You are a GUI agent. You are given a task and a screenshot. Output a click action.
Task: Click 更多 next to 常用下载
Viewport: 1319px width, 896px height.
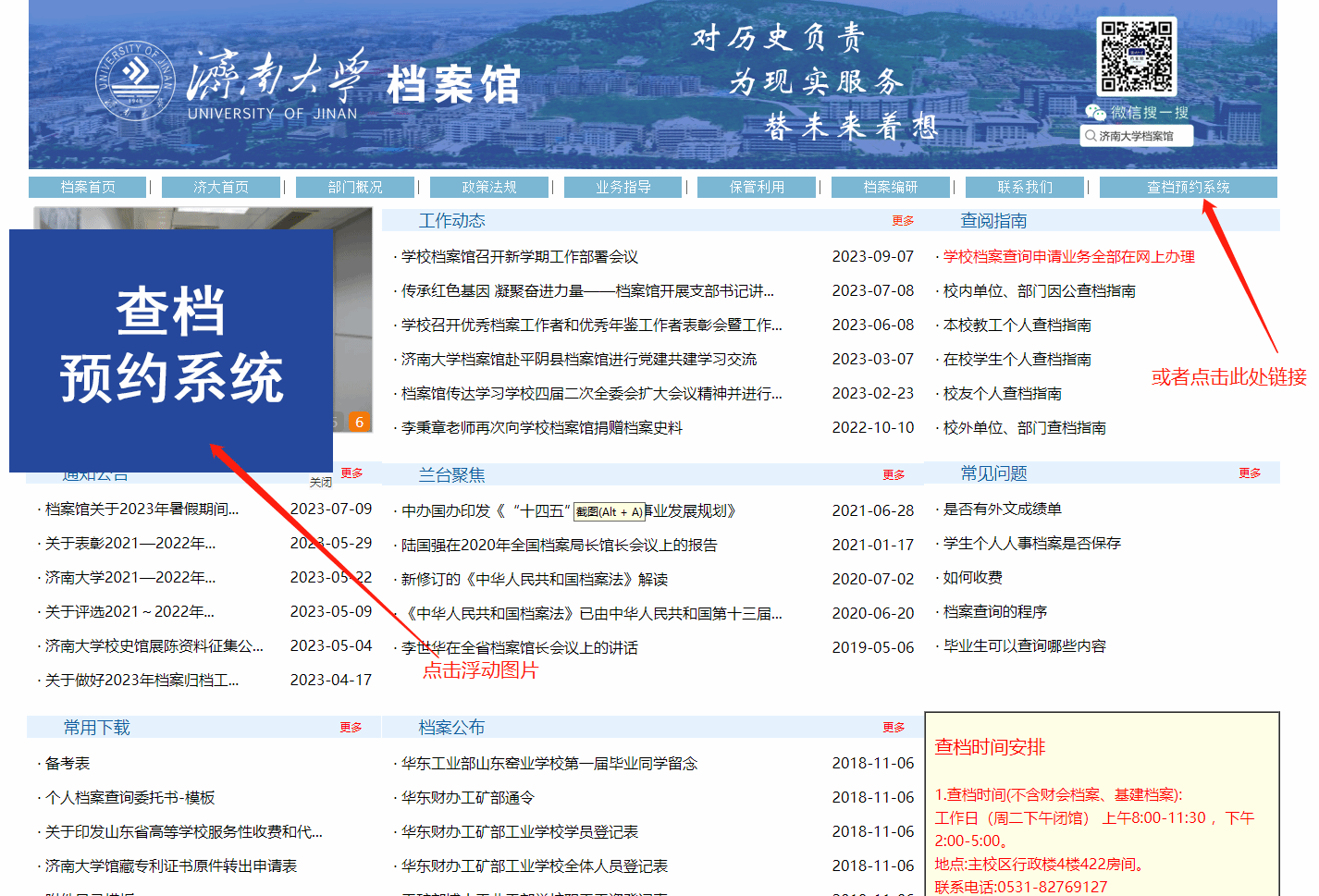pyautogui.click(x=351, y=727)
